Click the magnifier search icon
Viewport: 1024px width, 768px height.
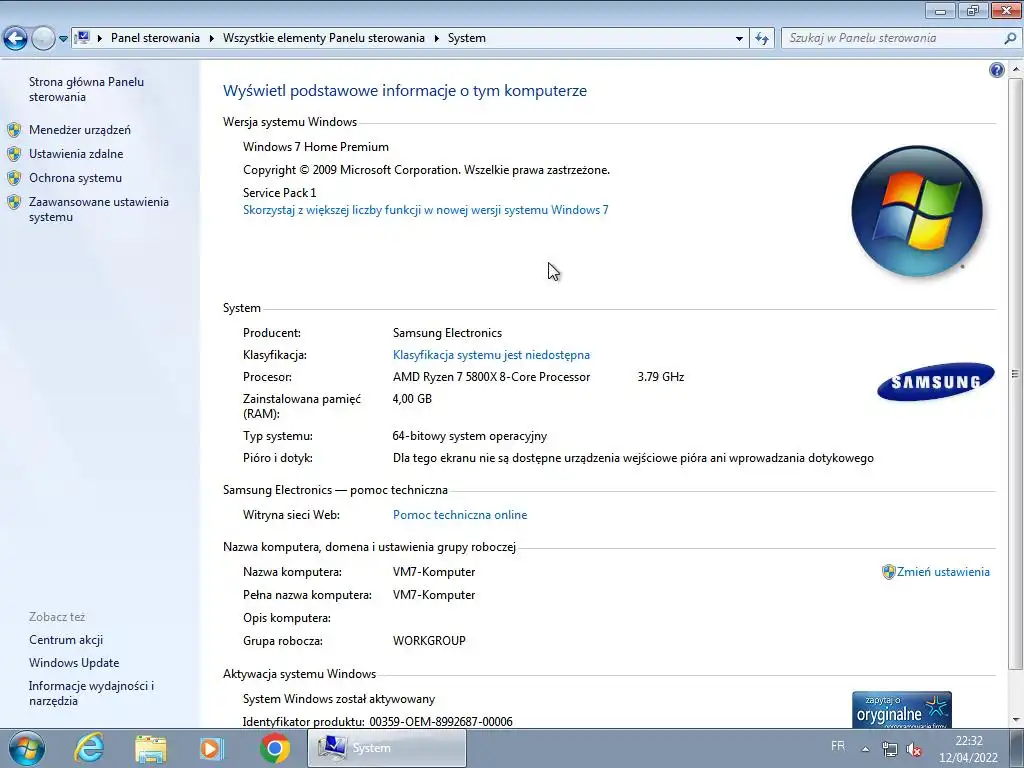(1010, 38)
